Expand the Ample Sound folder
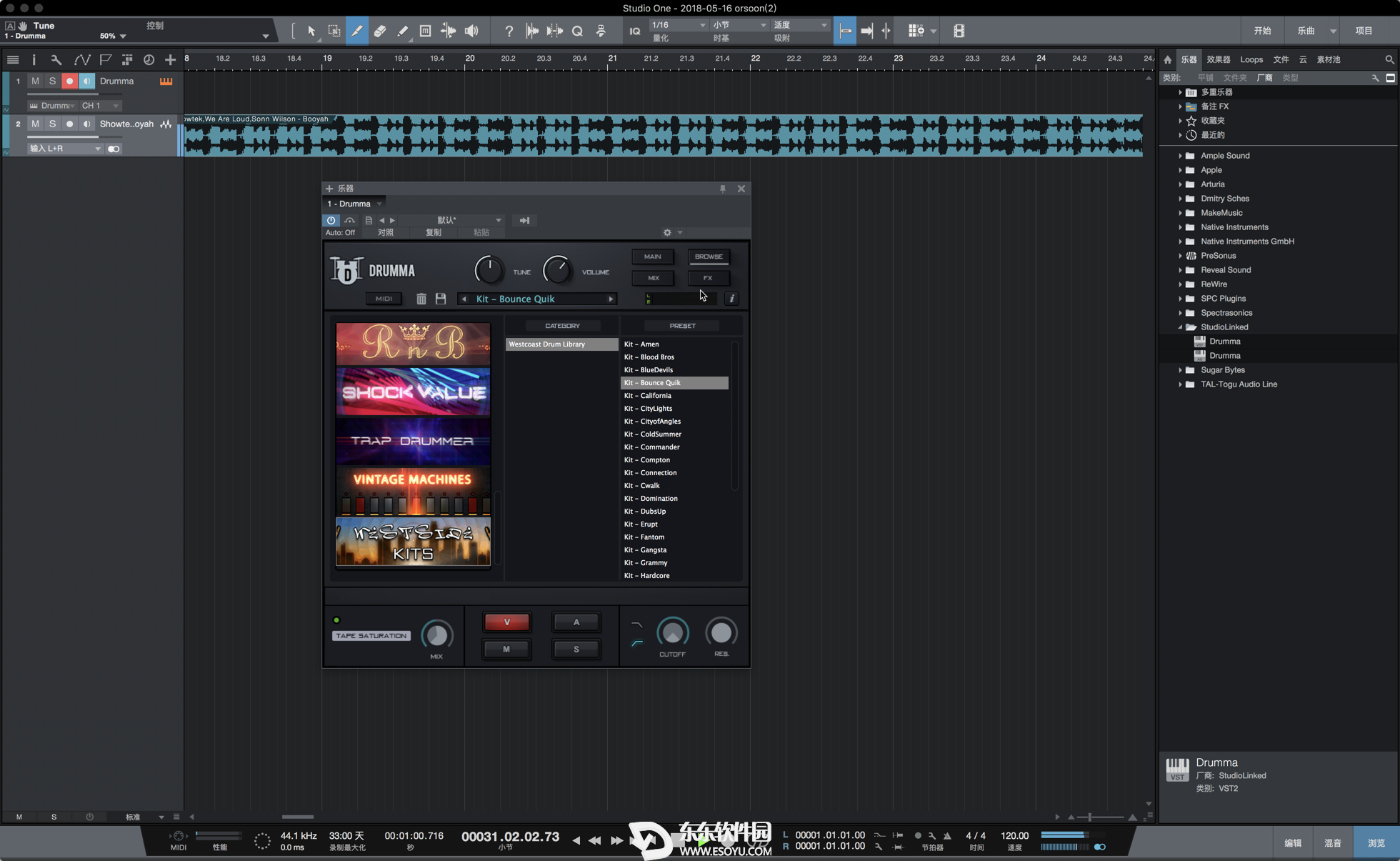This screenshot has height=861, width=1400. pos(1179,155)
